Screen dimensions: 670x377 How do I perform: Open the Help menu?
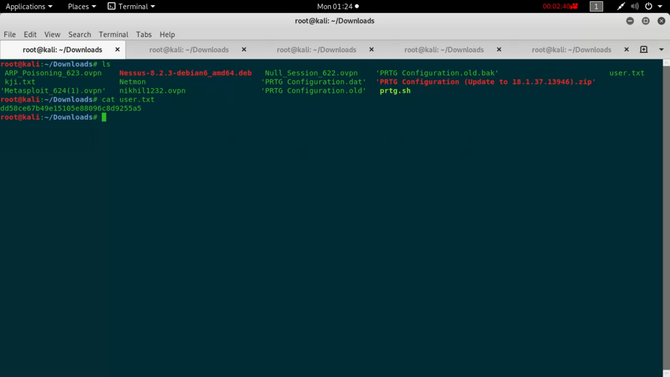(x=167, y=35)
